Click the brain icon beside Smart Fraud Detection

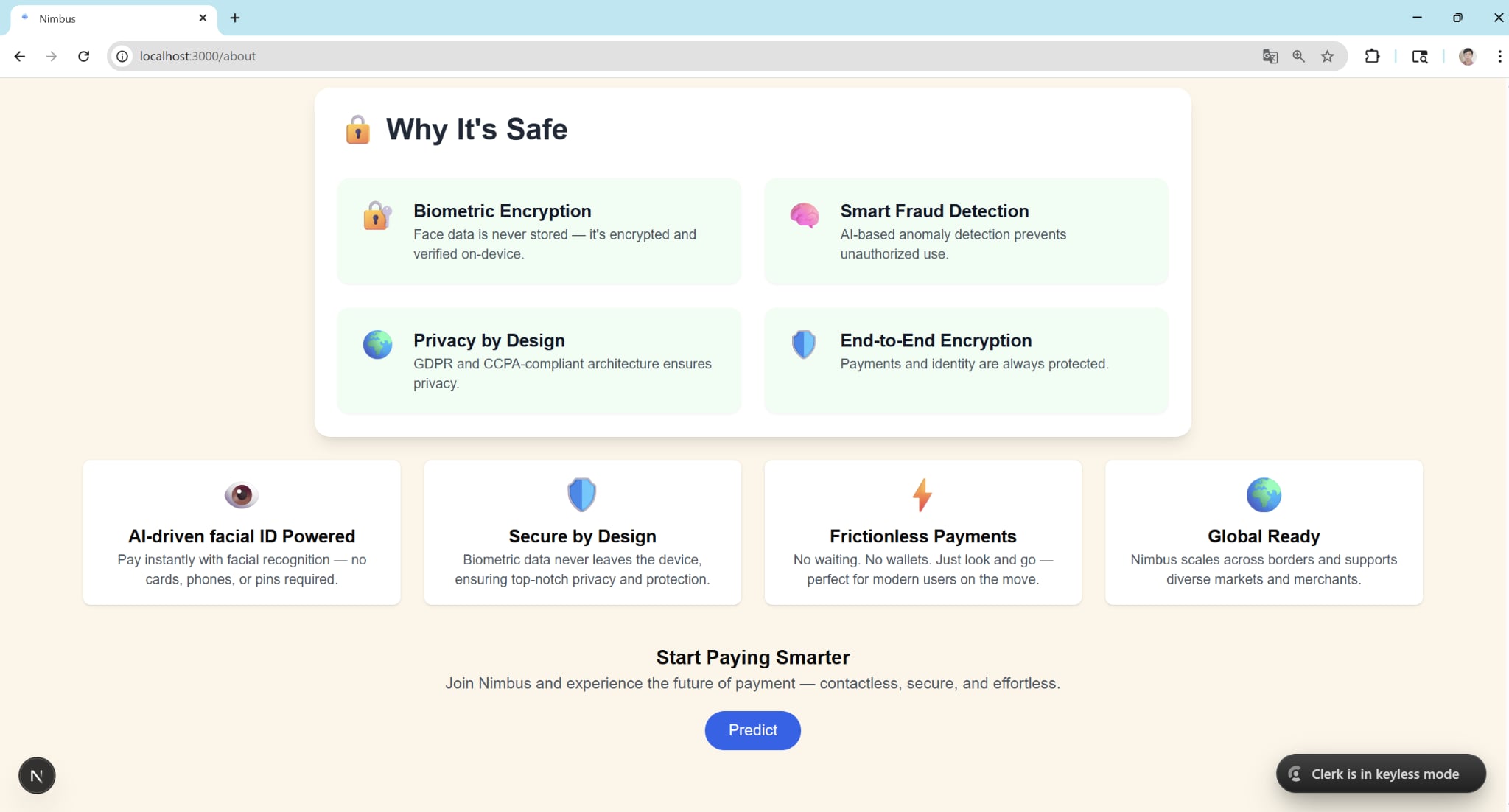[x=804, y=215]
